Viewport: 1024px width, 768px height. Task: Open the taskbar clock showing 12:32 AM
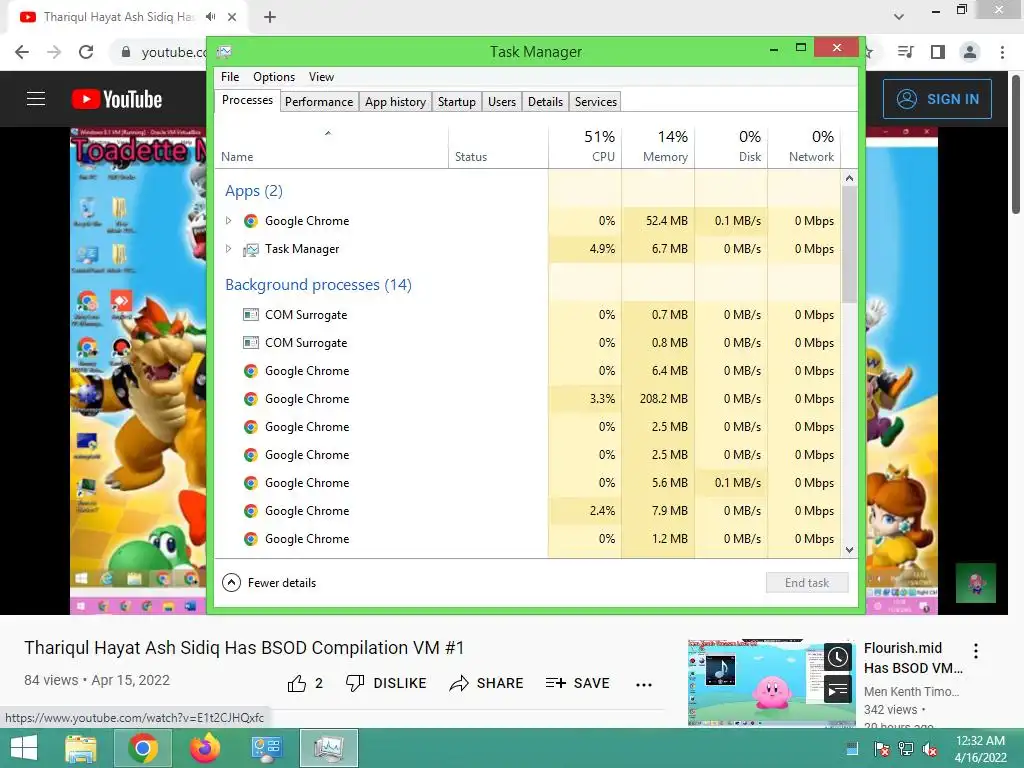pyautogui.click(x=980, y=748)
